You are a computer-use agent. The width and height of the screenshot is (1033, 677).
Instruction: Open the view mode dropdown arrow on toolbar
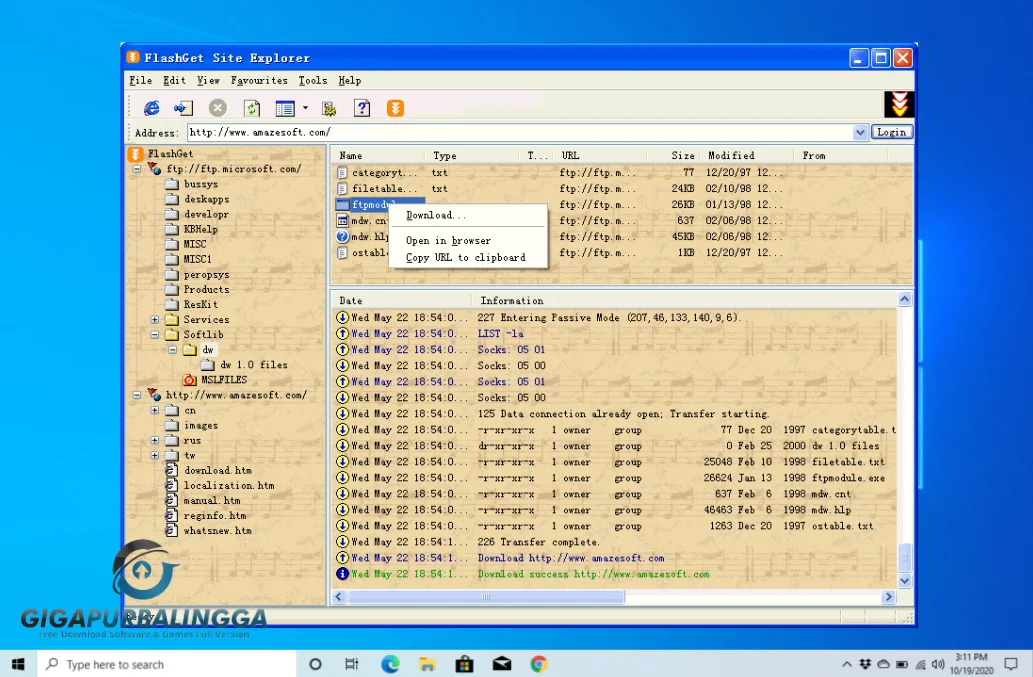click(305, 108)
